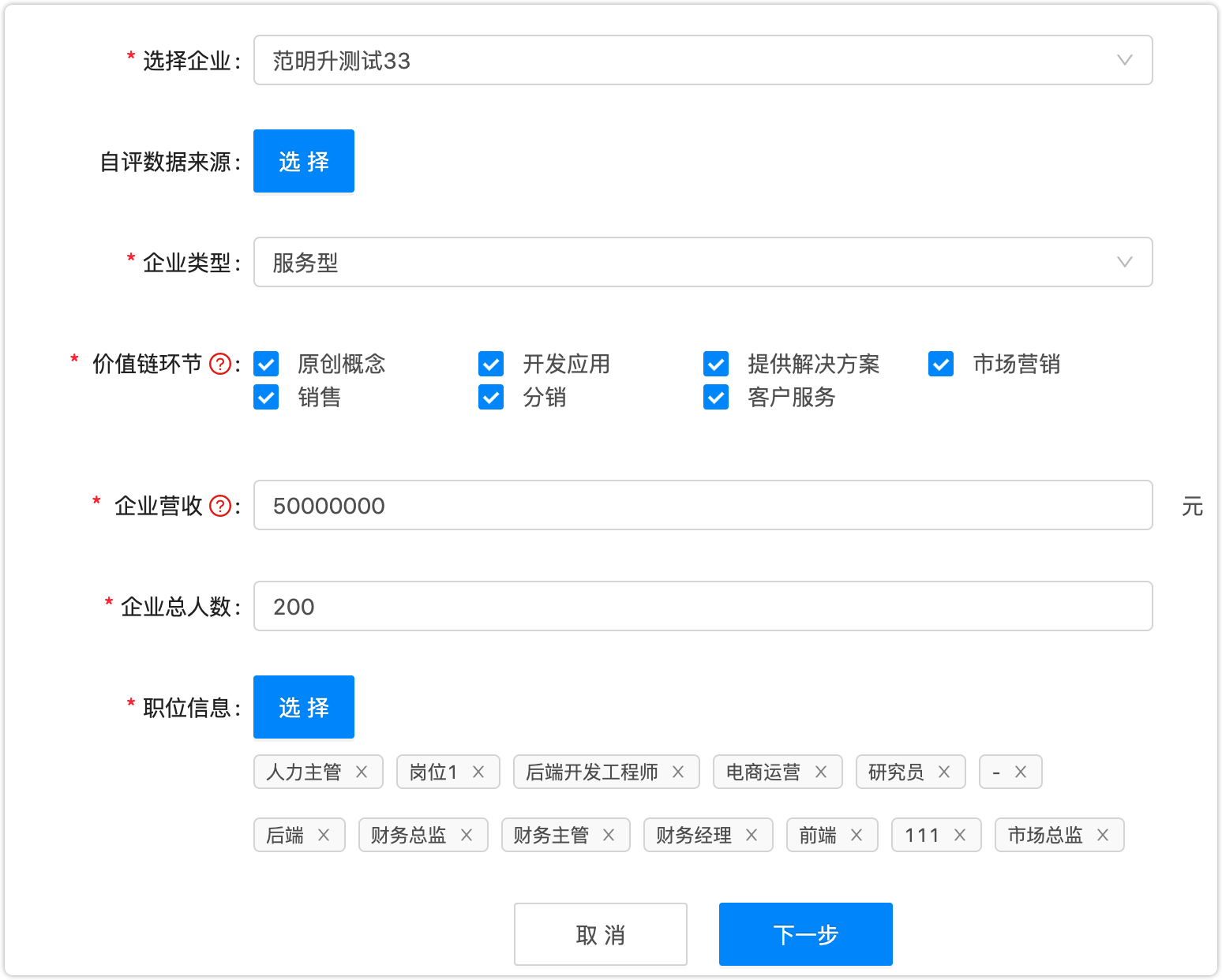1222x980 pixels.
Task: Open help icon next to 价值链环节
Action: pos(220,364)
